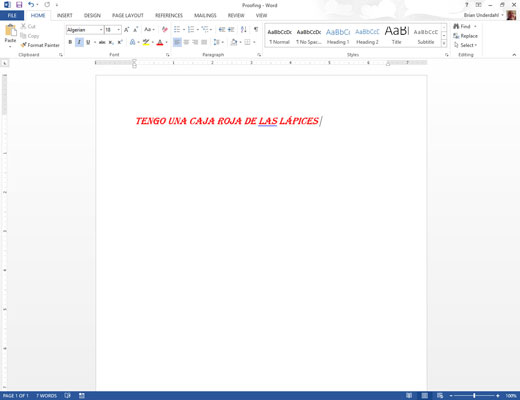The height and width of the screenshot is (400, 520).
Task: Open highlight color dropdown arrow
Action: pyautogui.click(x=152, y=42)
